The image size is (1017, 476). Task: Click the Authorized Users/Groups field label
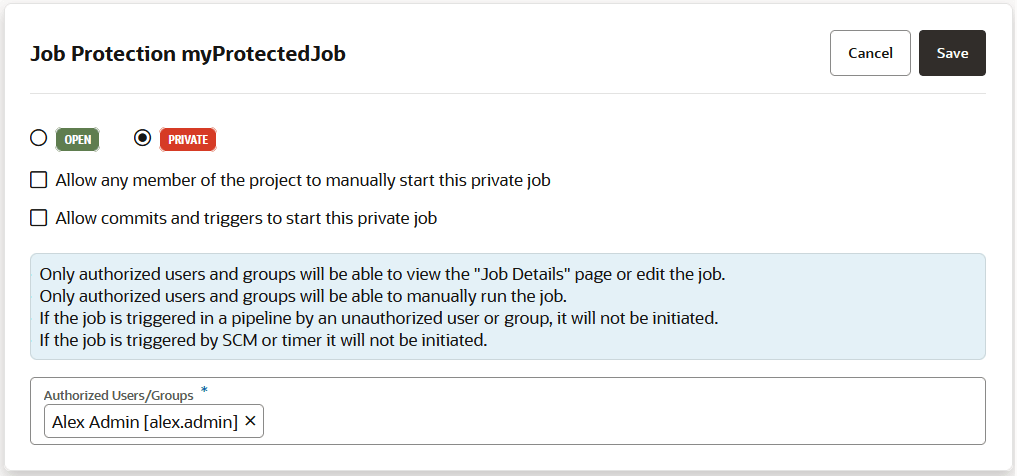pyautogui.click(x=118, y=395)
